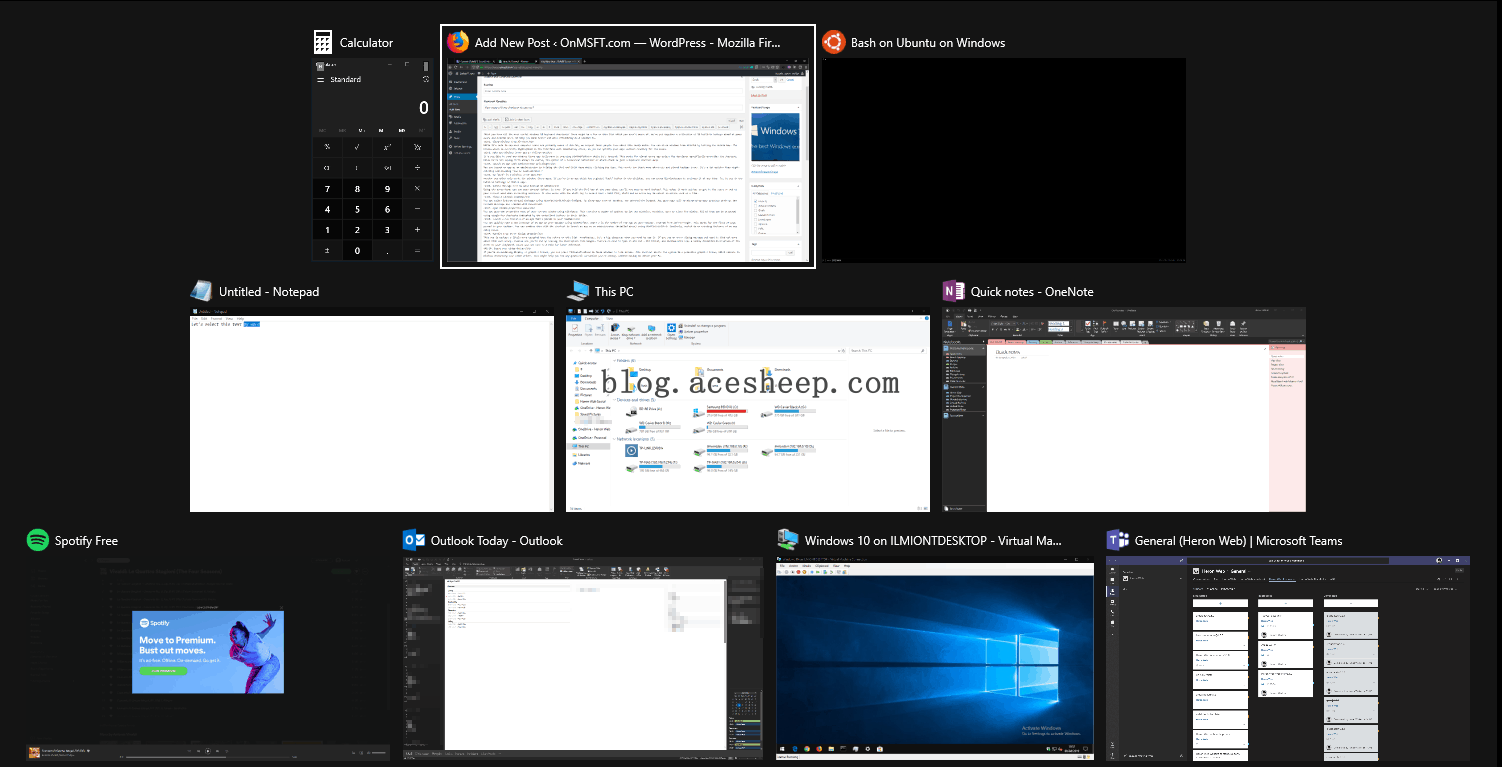Image resolution: width=1502 pixels, height=767 pixels.
Task: Open the Microsoft Teams window thumbnail
Action: point(1288,659)
